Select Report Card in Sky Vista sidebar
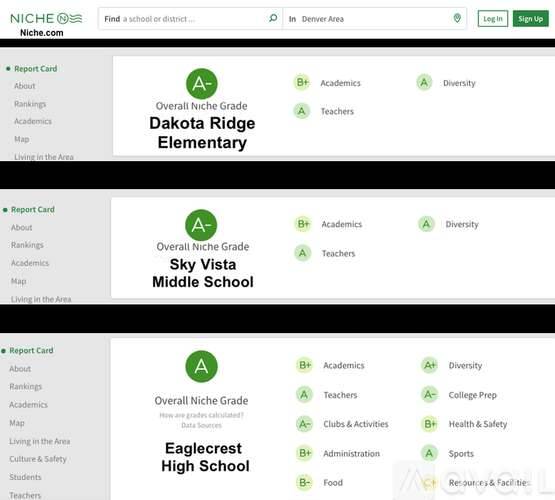555x500 pixels. 33,209
